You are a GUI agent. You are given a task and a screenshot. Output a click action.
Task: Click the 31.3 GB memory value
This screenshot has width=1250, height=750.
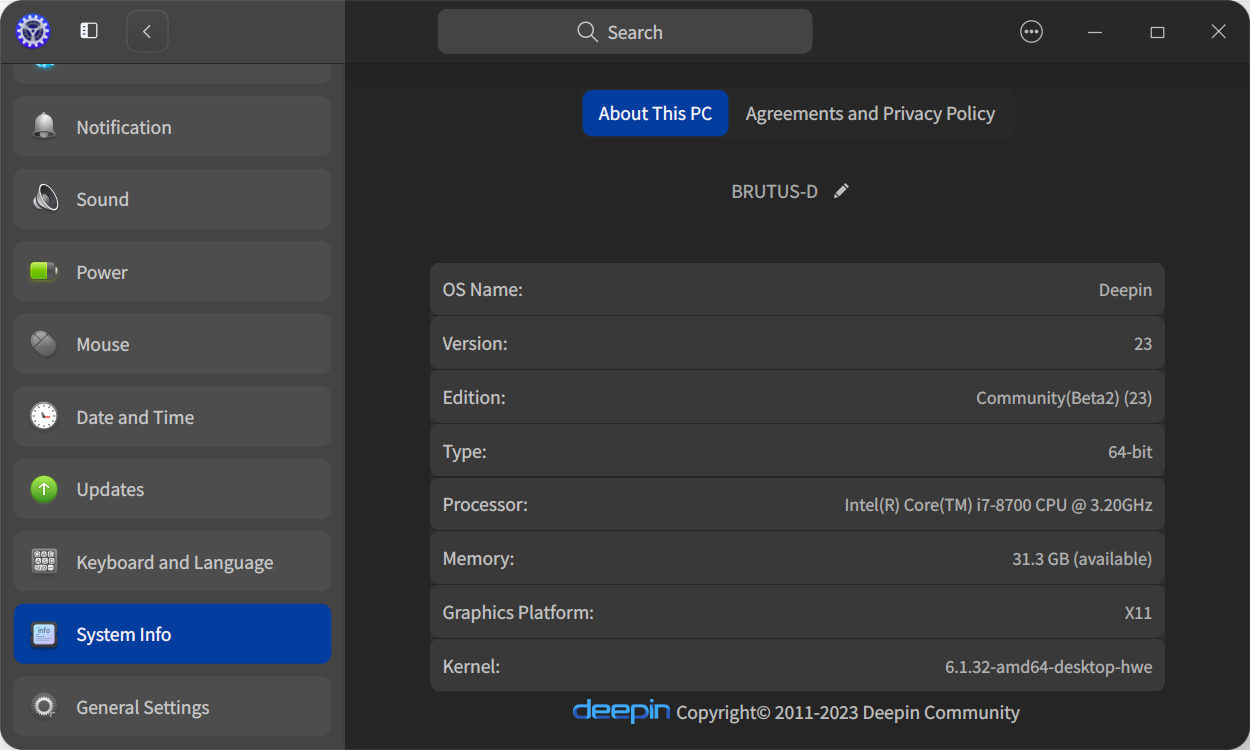[x=1082, y=559]
